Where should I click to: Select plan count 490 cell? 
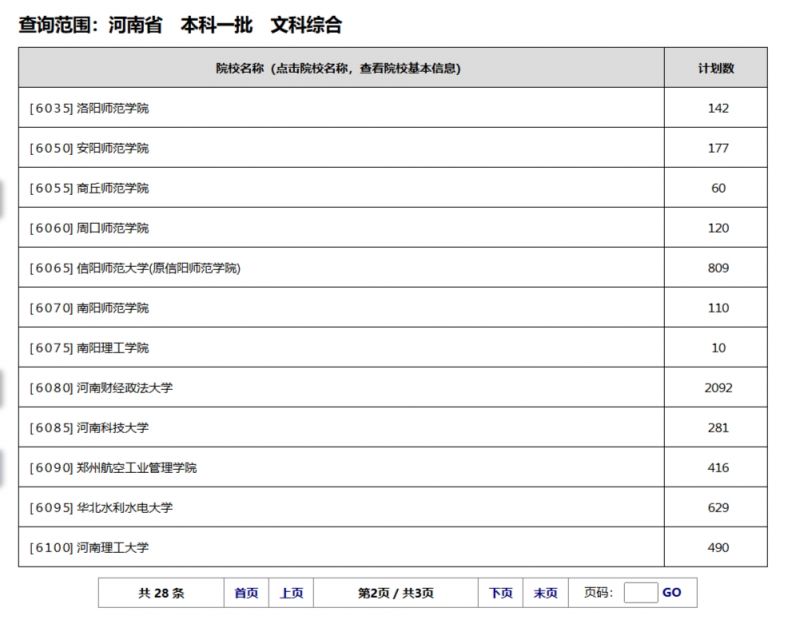pyautogui.click(x=718, y=547)
